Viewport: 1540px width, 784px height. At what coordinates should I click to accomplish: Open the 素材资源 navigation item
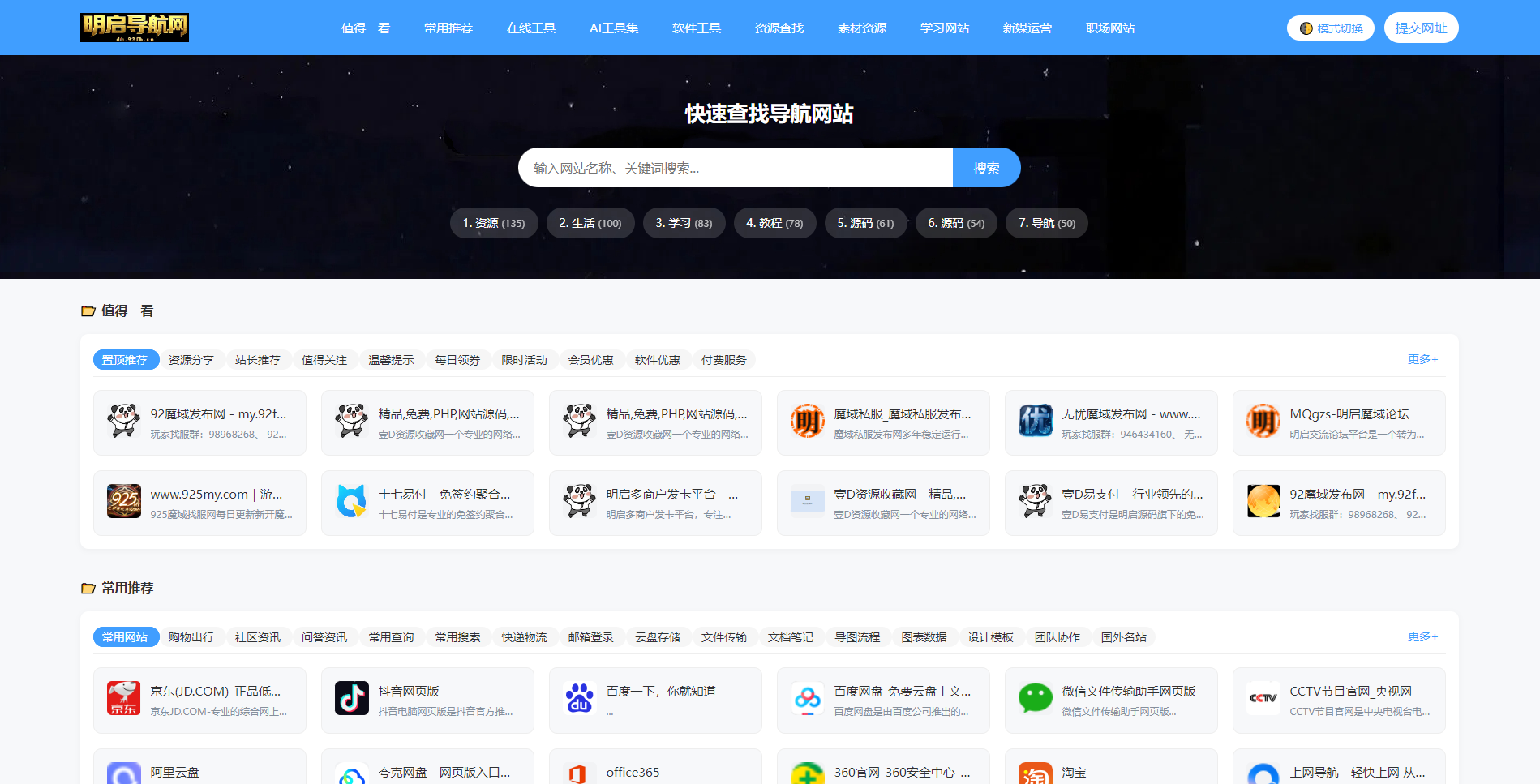(862, 28)
